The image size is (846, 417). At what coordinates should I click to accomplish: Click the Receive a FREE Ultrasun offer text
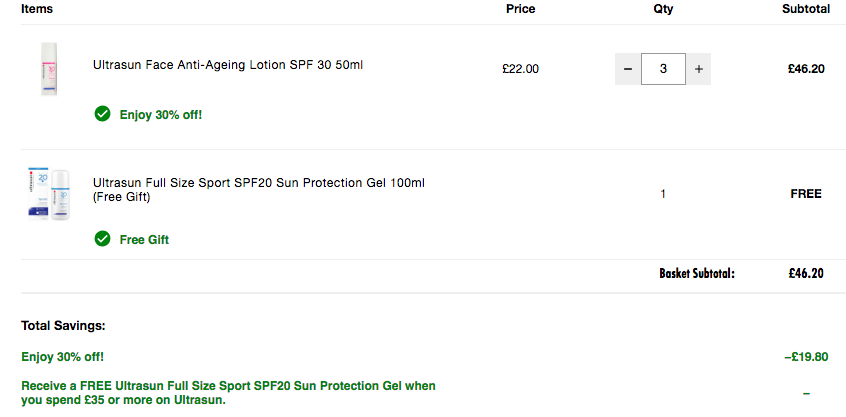228,393
